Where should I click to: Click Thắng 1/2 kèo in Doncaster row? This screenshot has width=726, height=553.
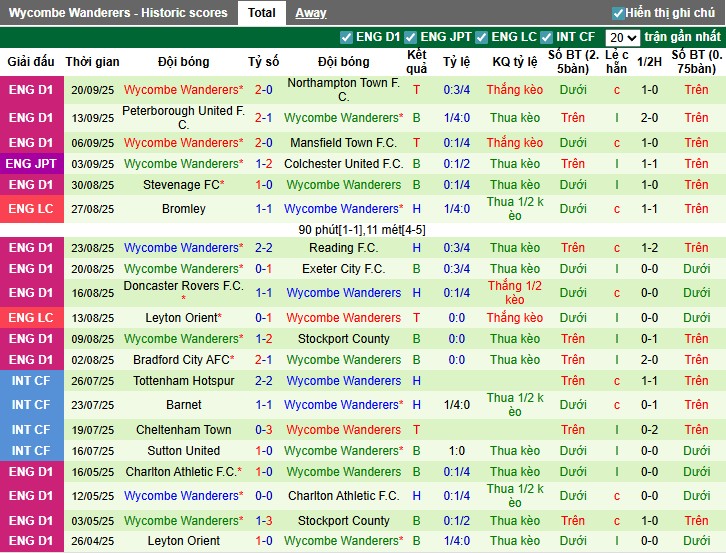515,293
